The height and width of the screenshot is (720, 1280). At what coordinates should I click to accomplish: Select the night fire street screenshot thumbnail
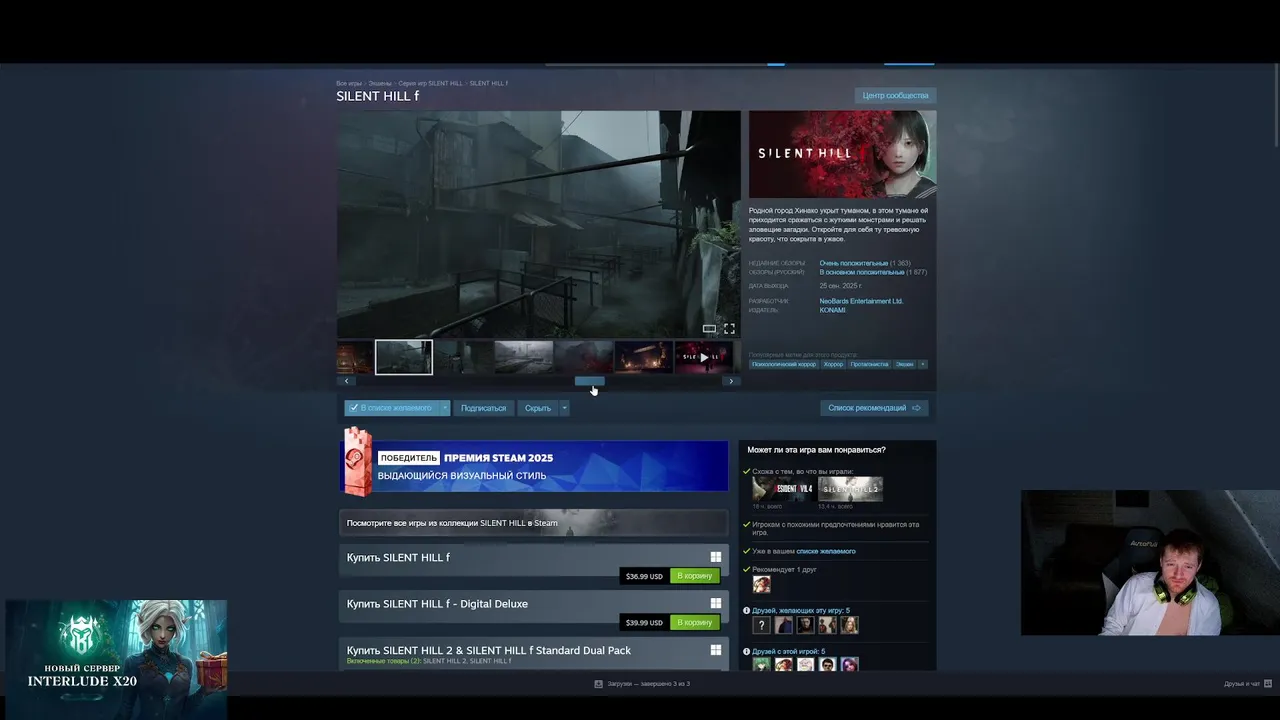coord(643,357)
